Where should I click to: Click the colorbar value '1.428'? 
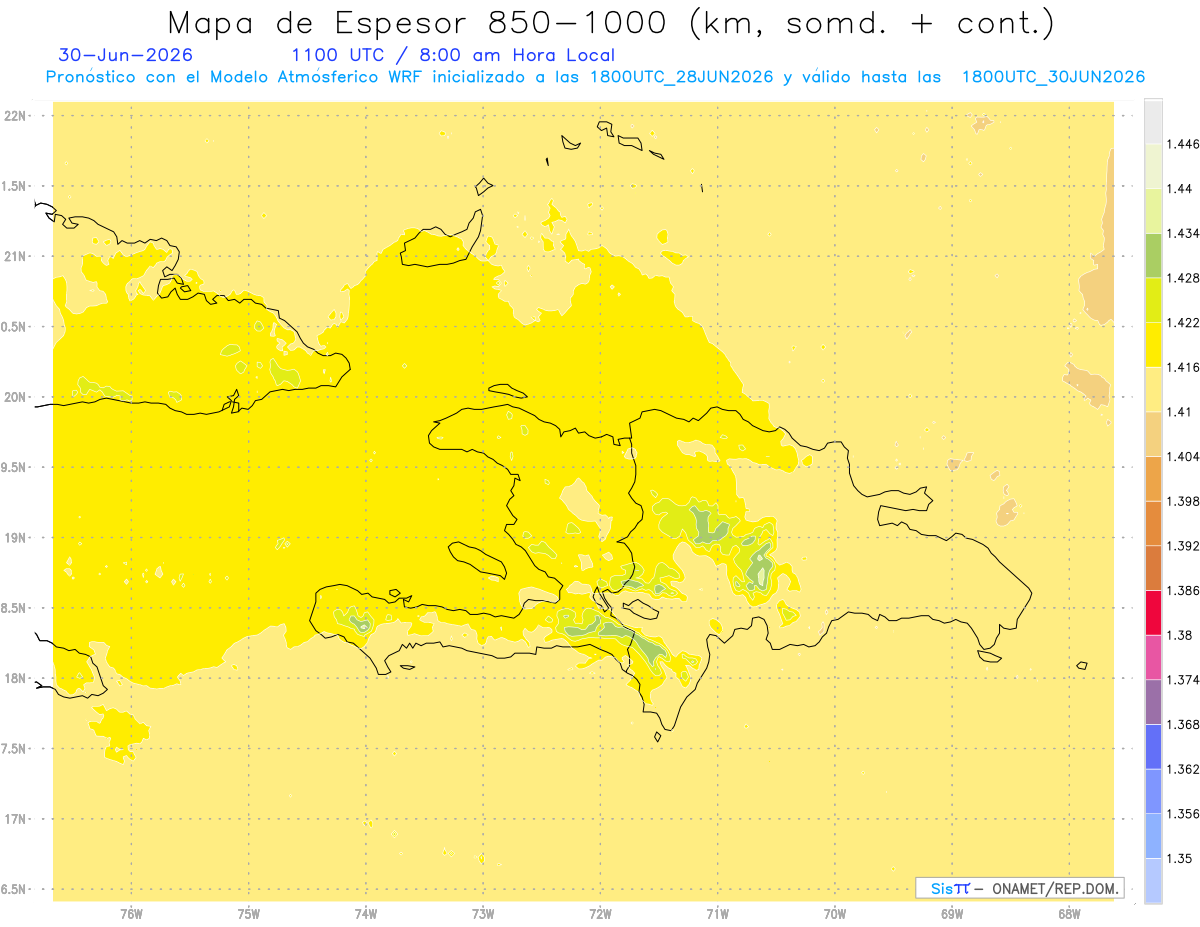pyautogui.click(x=1184, y=278)
